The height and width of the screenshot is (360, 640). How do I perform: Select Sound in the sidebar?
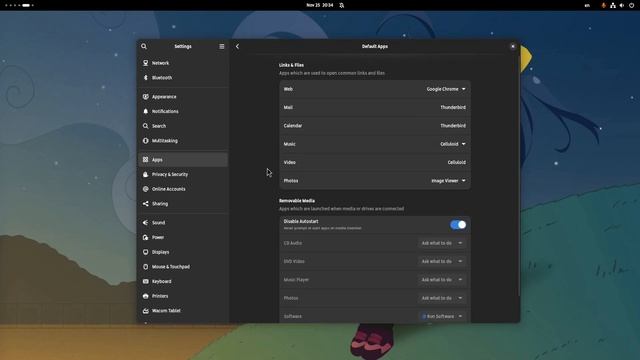(x=183, y=222)
